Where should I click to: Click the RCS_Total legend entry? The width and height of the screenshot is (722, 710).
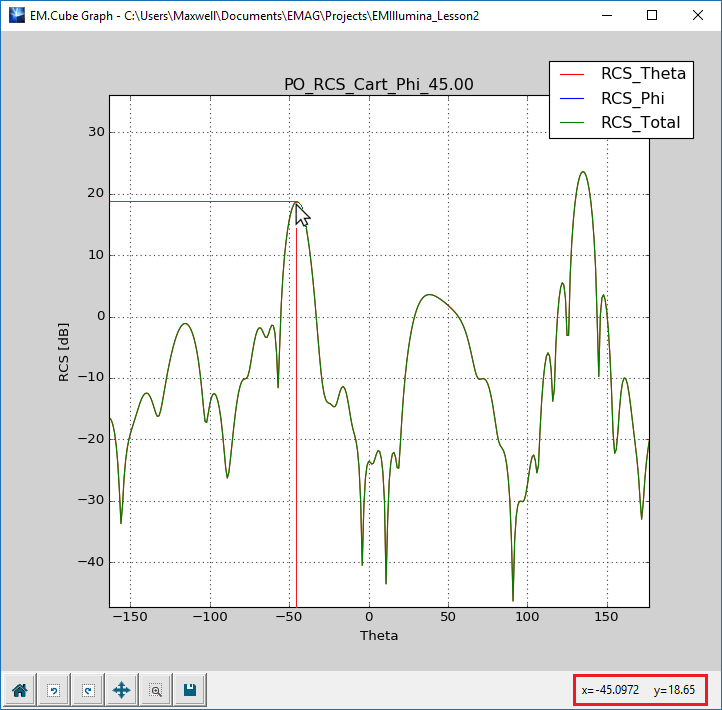click(x=640, y=123)
